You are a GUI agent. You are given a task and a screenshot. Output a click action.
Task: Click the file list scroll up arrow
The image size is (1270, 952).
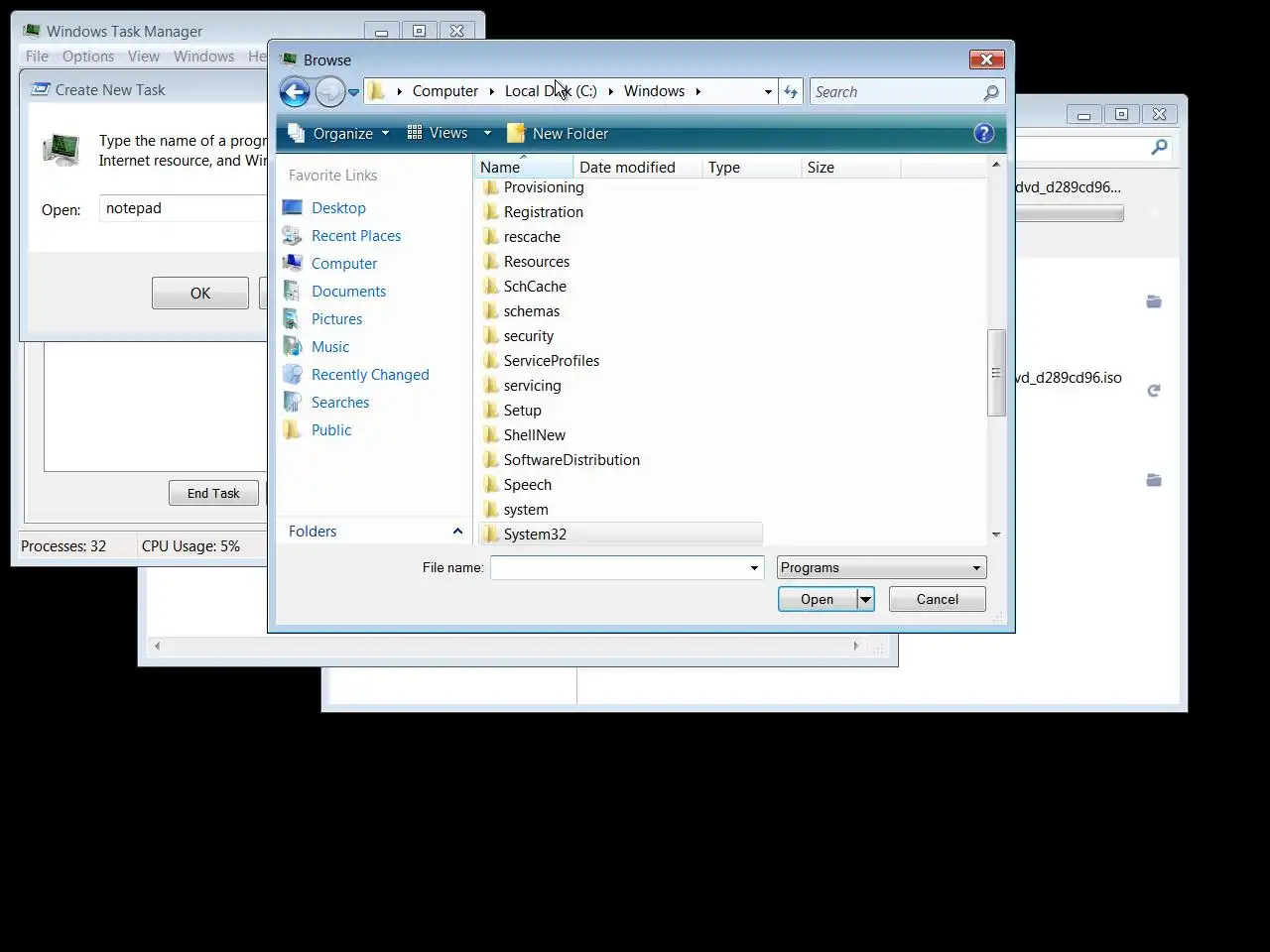[996, 164]
